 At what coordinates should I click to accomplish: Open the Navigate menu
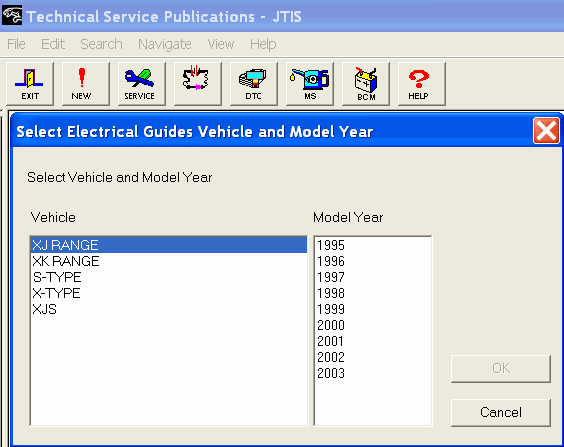(165, 44)
